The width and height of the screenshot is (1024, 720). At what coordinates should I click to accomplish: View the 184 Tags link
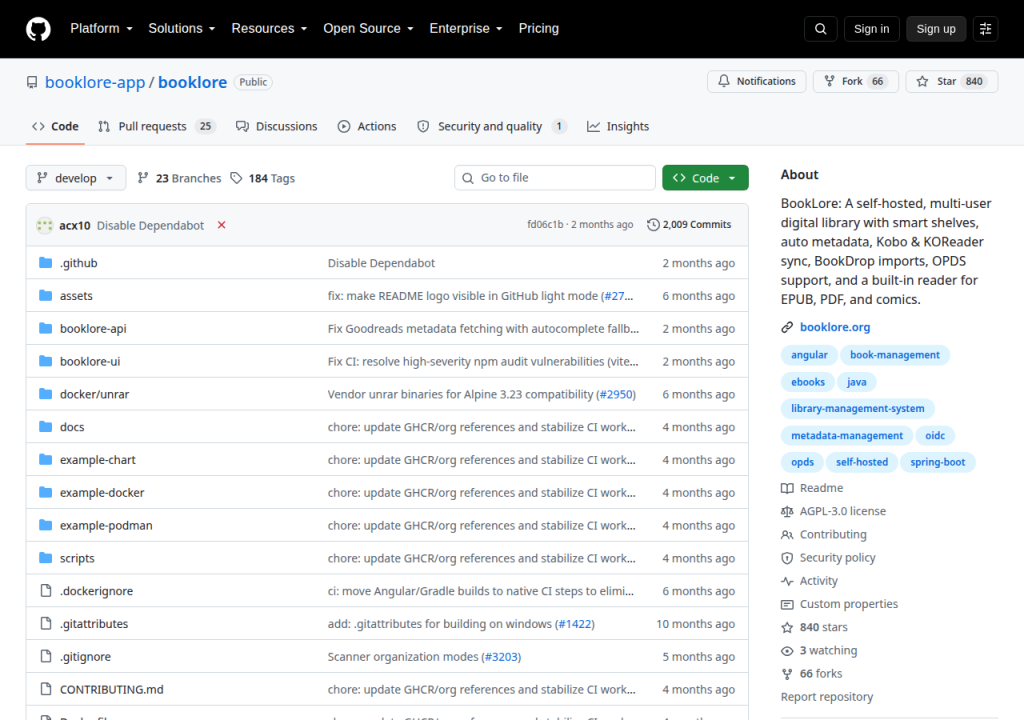coord(263,178)
